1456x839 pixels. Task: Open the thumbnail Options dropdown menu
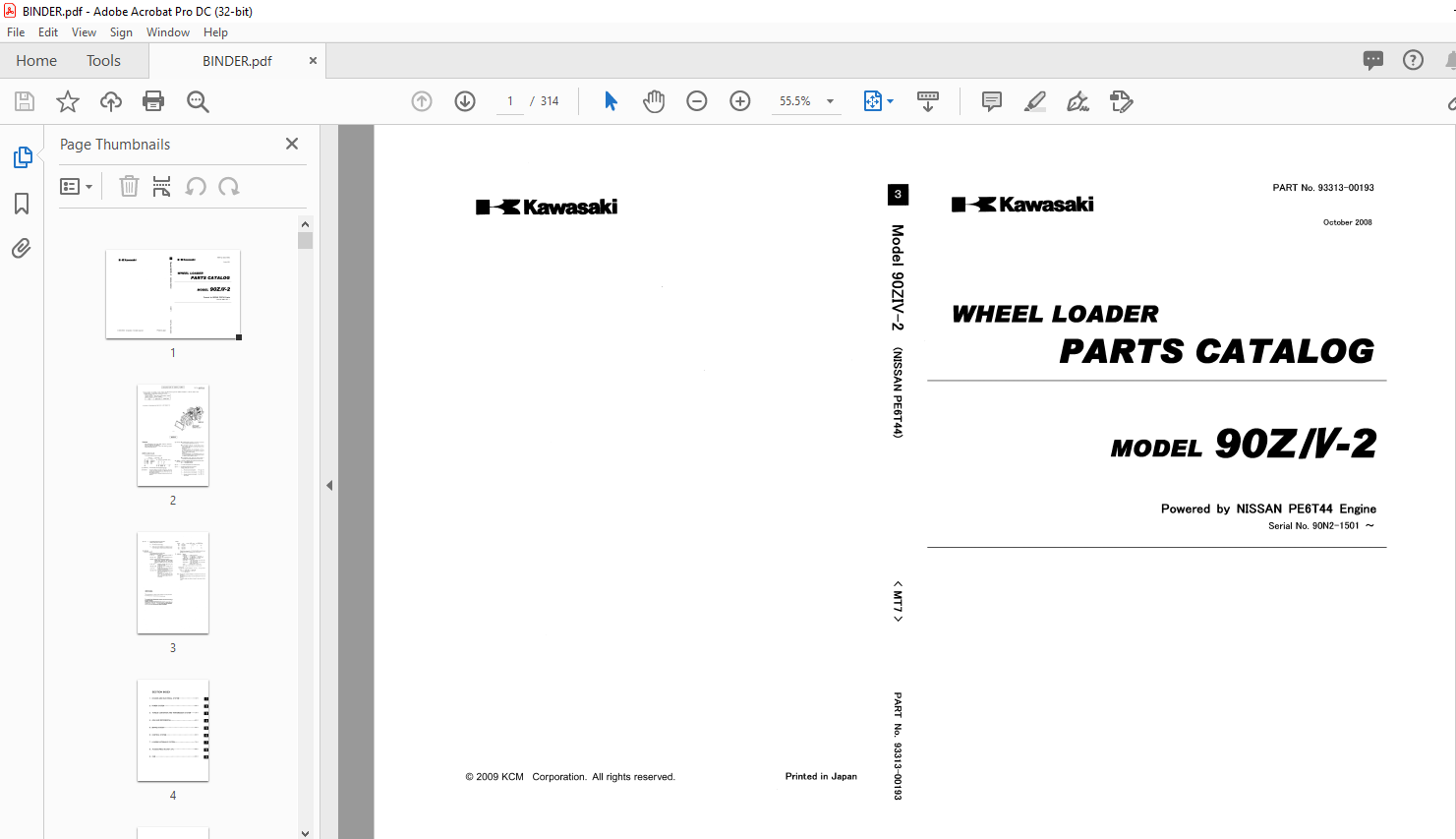coord(77,186)
